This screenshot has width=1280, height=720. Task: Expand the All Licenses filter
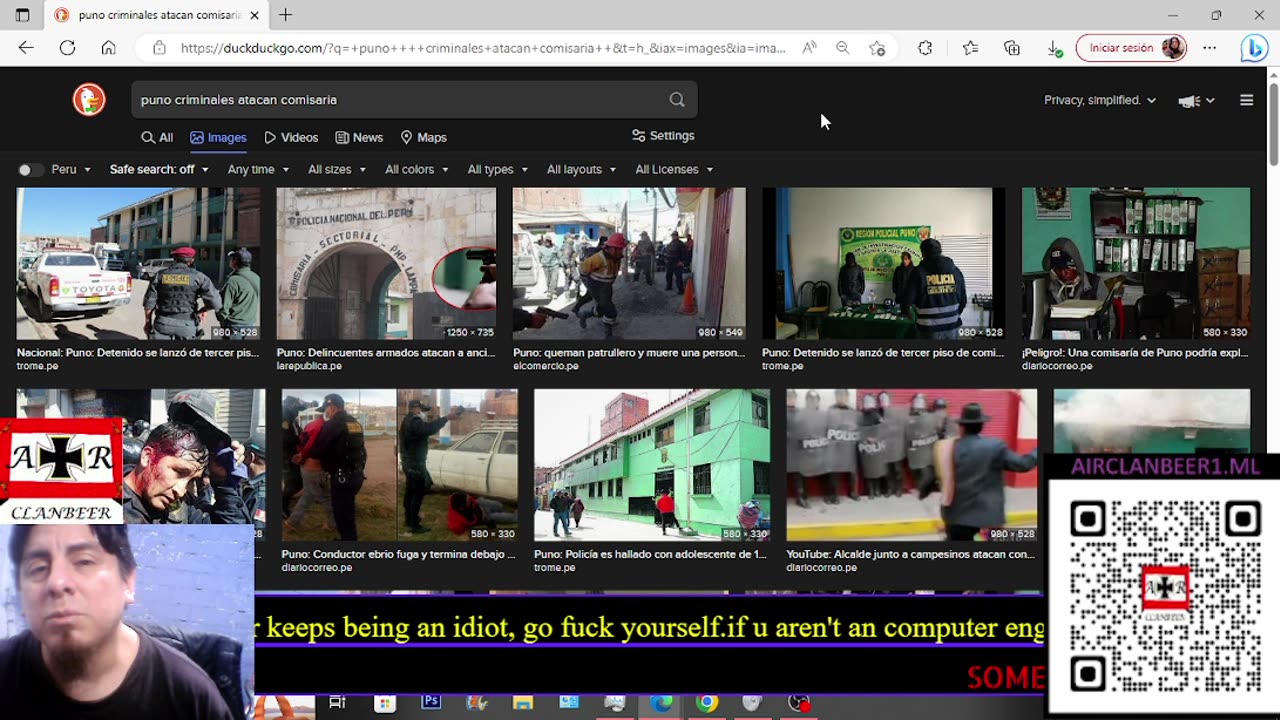tap(674, 170)
